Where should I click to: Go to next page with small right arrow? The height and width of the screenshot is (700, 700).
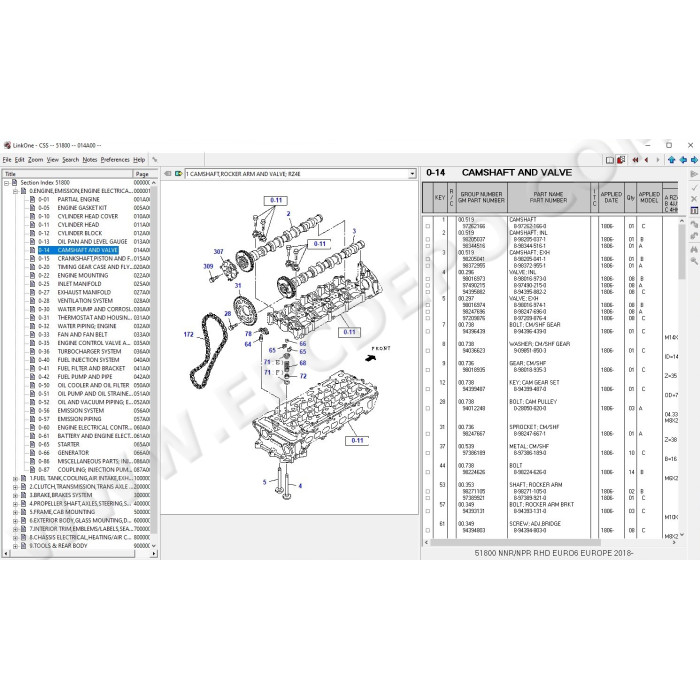pos(658,160)
